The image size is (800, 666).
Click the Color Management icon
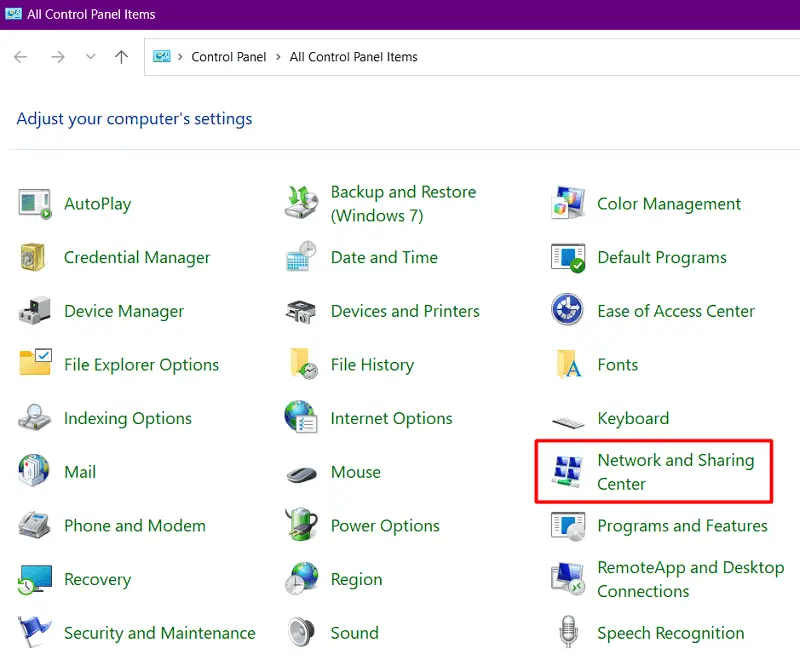tap(568, 204)
